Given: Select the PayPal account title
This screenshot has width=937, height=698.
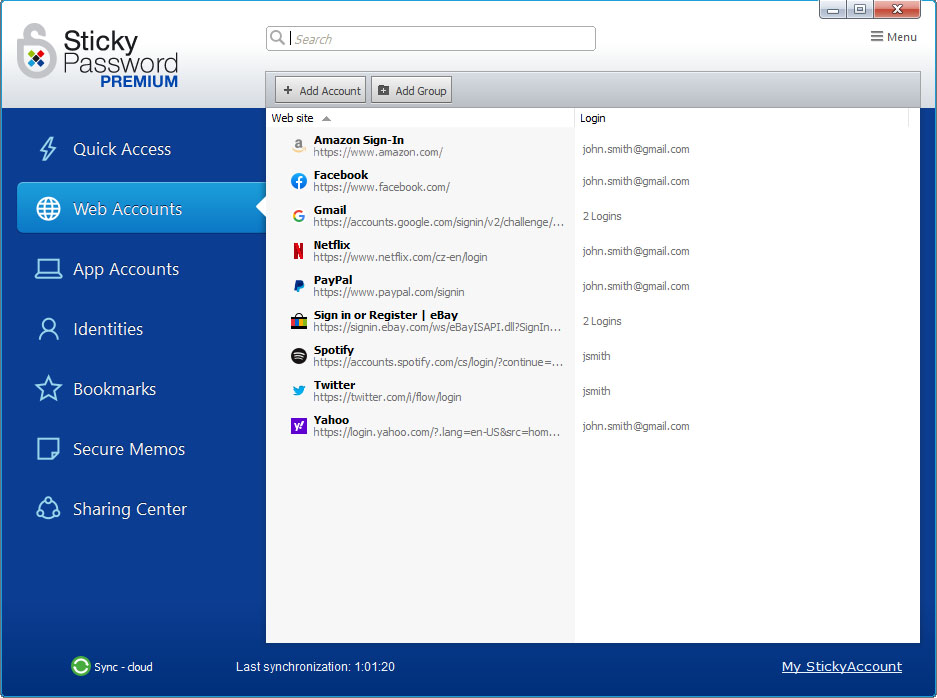Looking at the screenshot, I should click(333, 280).
